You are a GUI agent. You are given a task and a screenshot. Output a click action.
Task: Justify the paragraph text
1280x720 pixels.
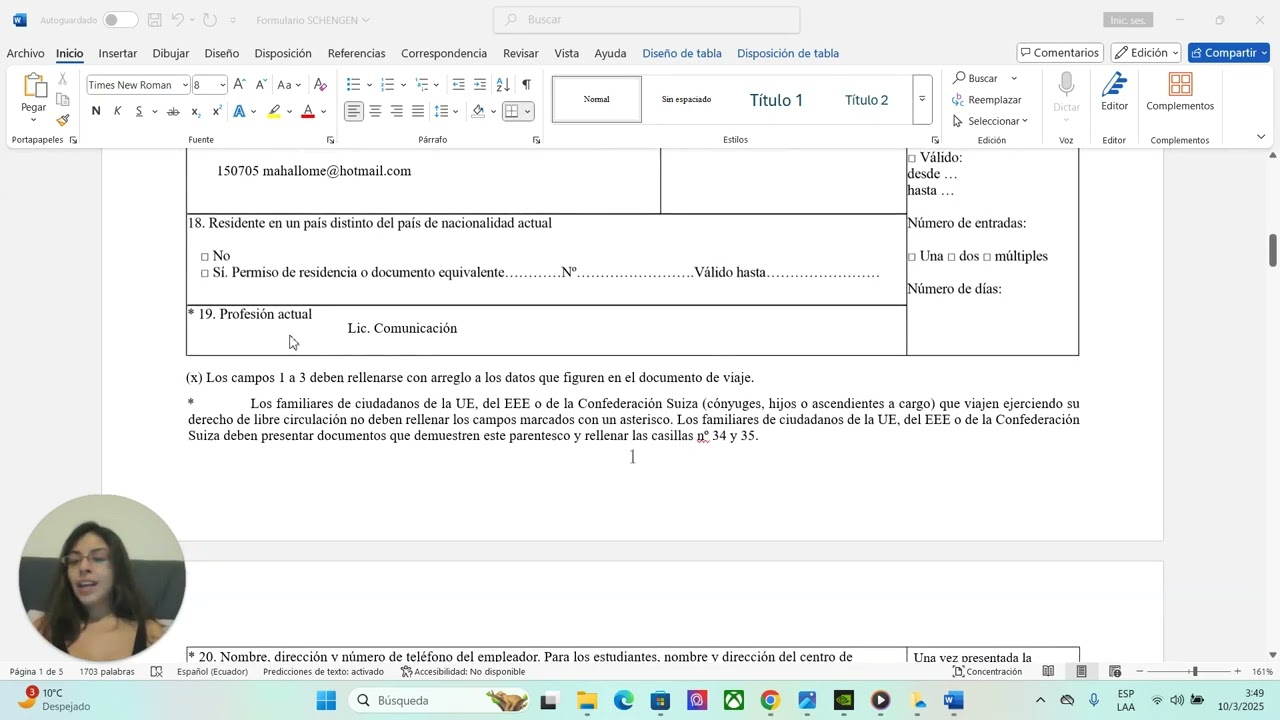coord(418,111)
